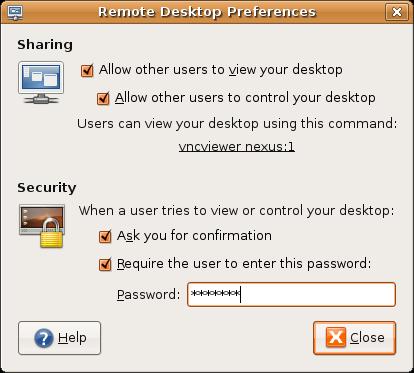Open the vncviewer nexus:1 command link
This screenshot has height=373, width=414.
tap(237, 147)
